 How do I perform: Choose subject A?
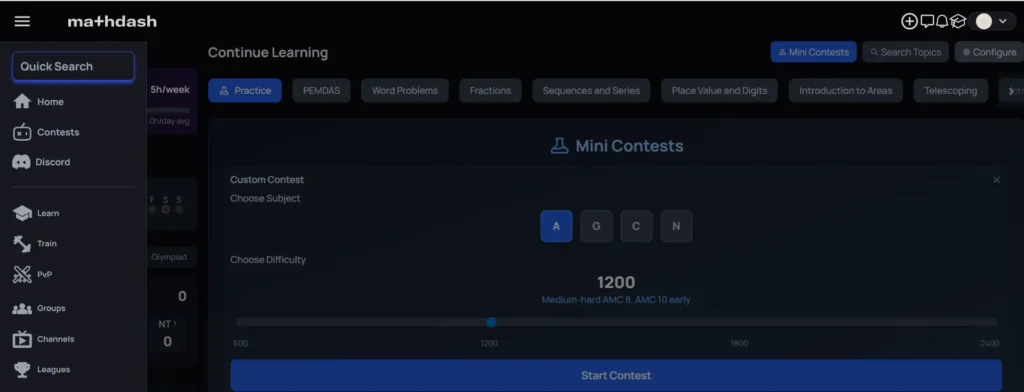tap(556, 226)
